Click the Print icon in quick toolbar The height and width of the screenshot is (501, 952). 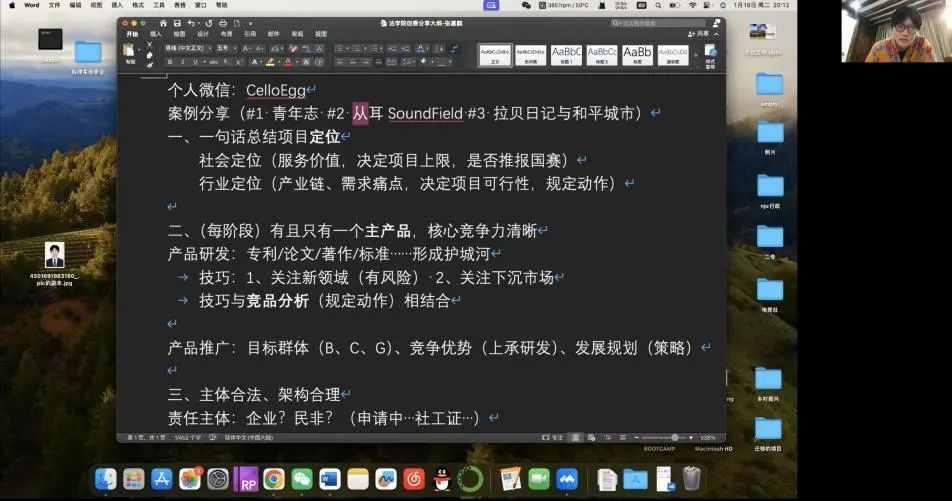pos(222,22)
